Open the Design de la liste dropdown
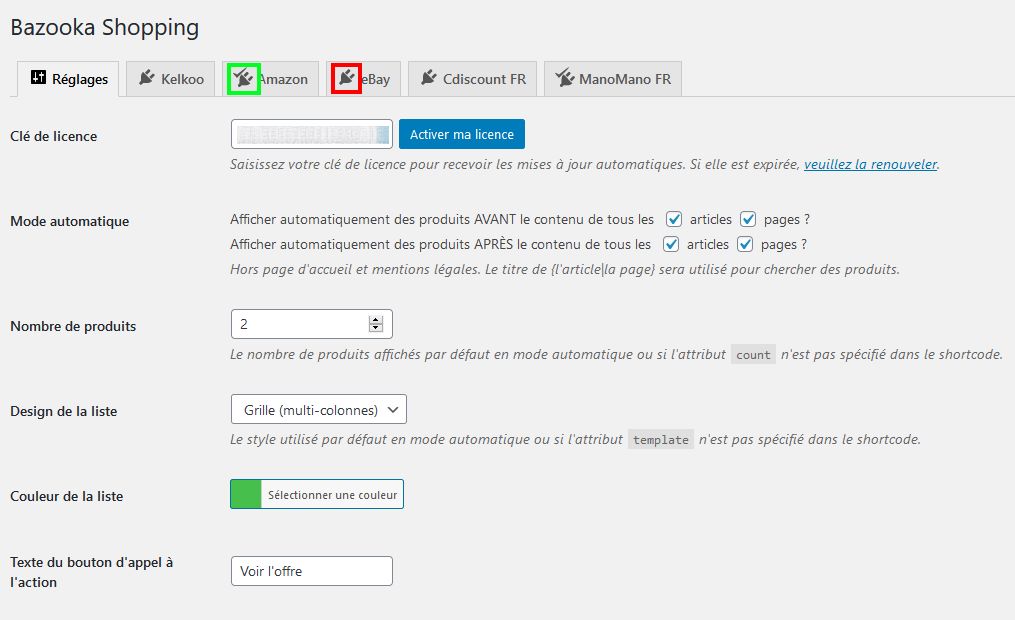Image resolution: width=1015 pixels, height=620 pixels. tap(318, 410)
